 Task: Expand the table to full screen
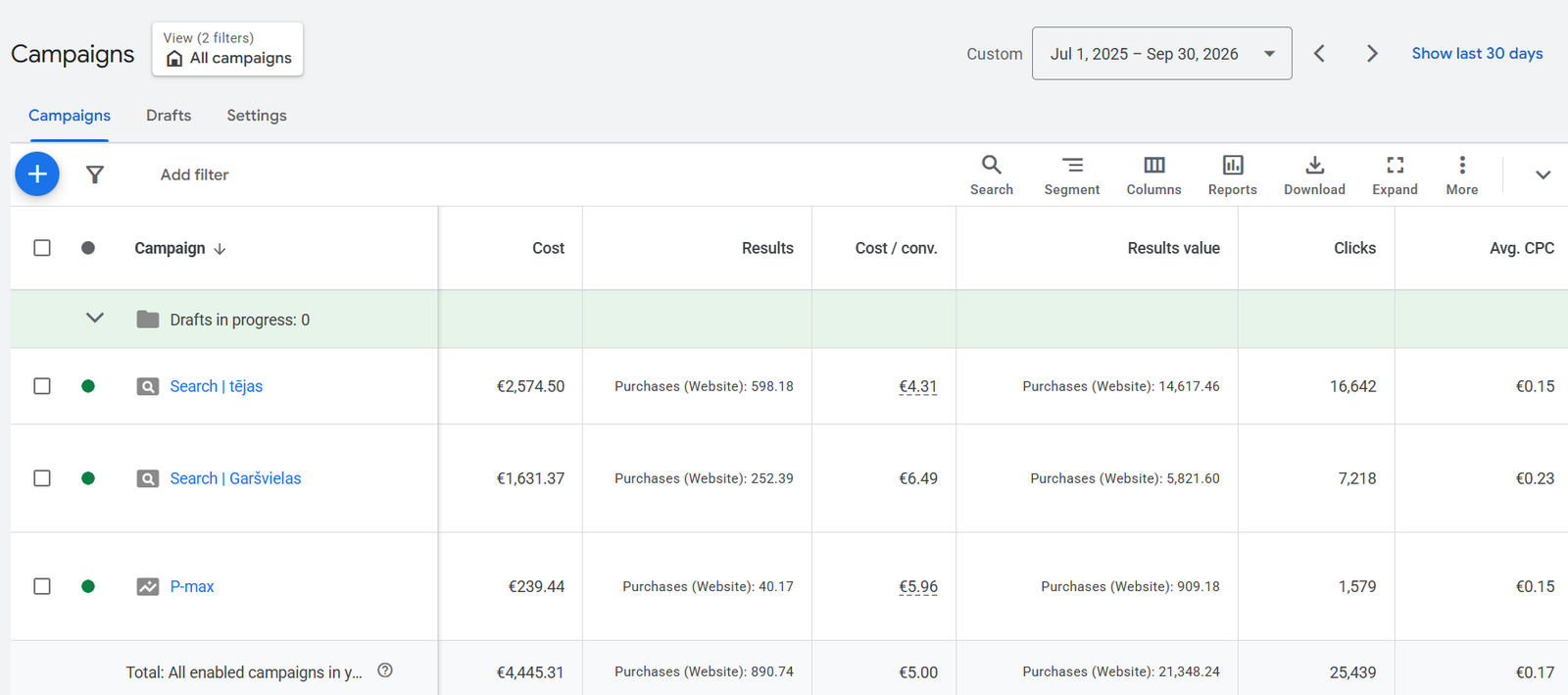[1396, 175]
